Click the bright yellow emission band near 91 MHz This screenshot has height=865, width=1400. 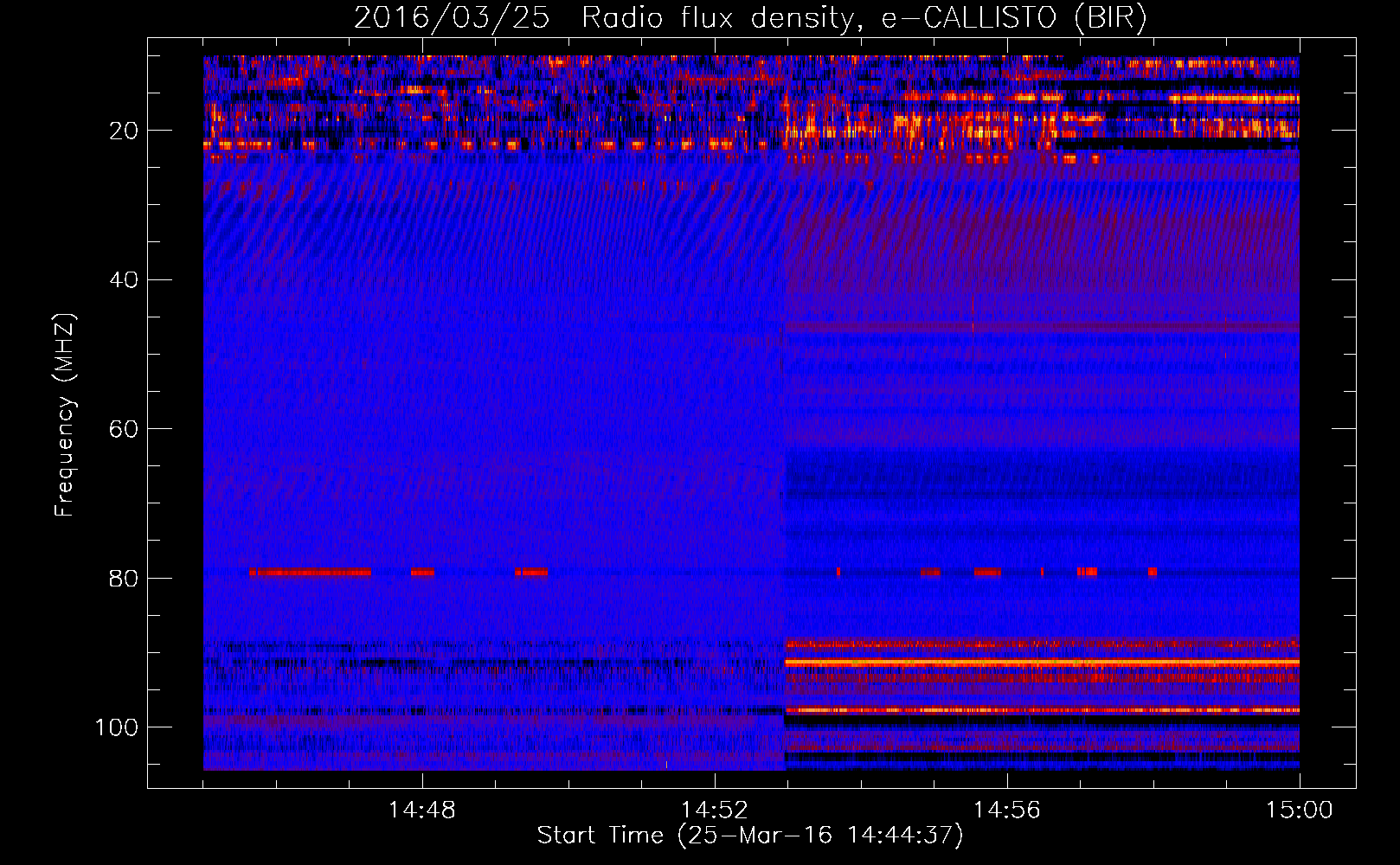1042,663
